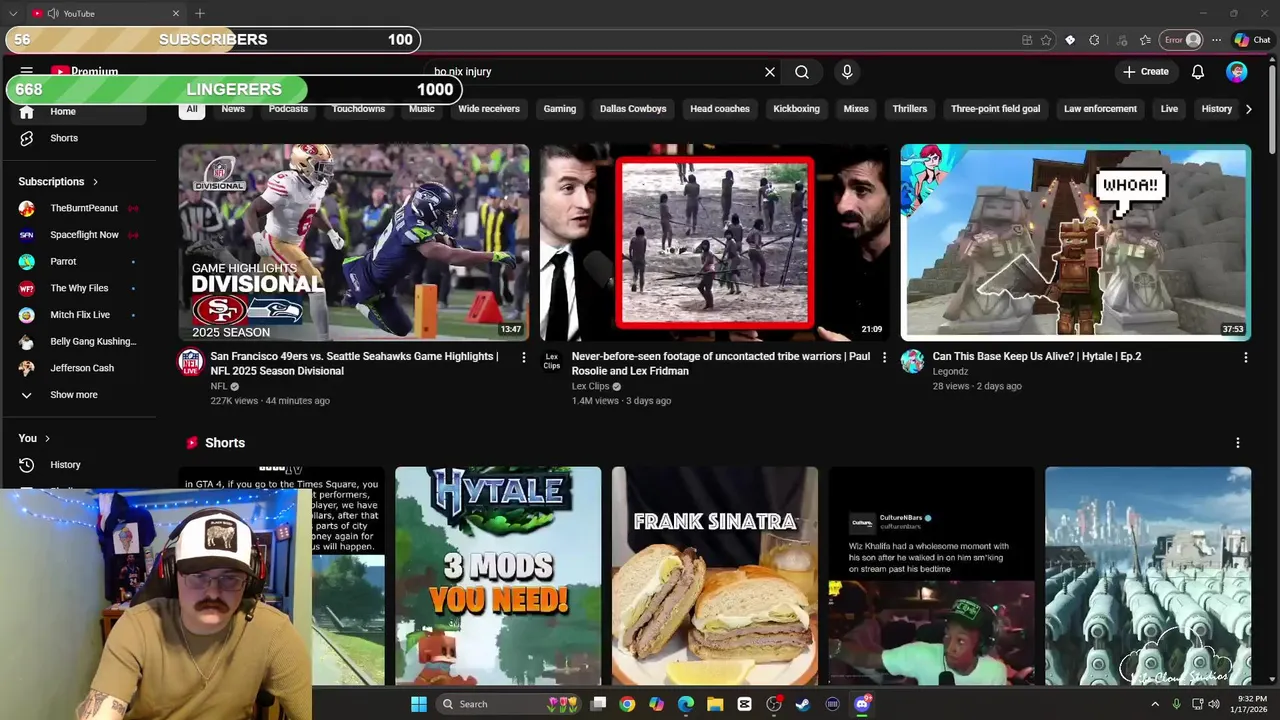Open Microsoft Edge from the taskbar
Viewport: 1280px width, 720px height.
click(686, 704)
